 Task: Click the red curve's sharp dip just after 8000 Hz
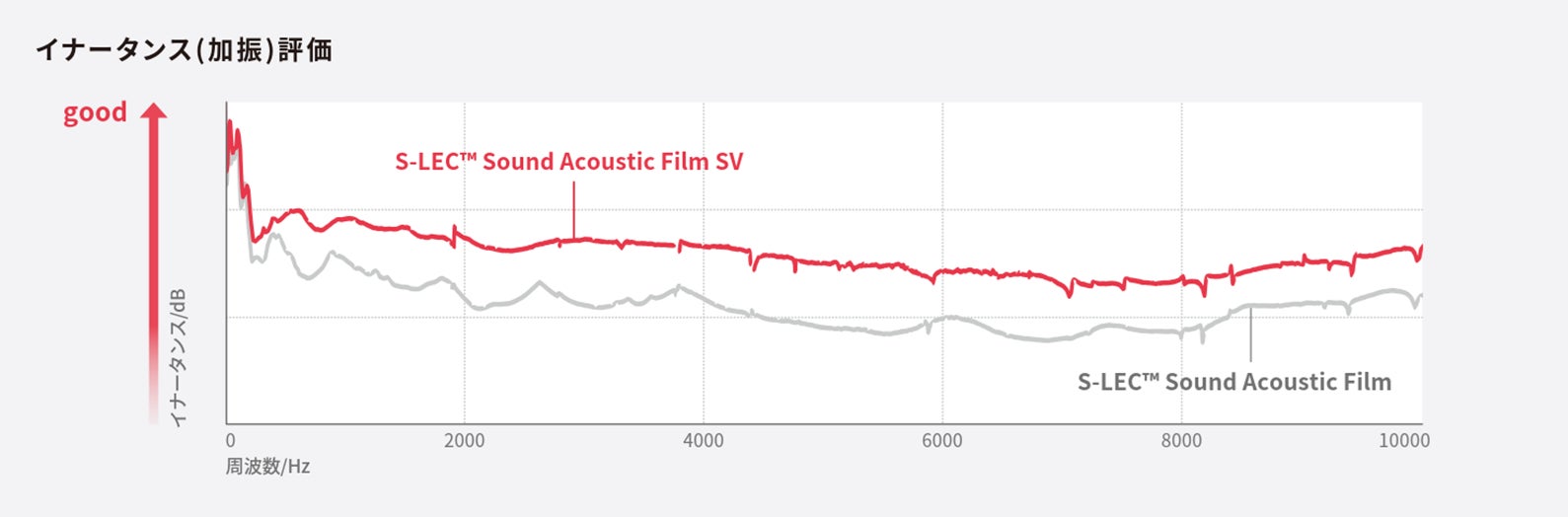[x=1203, y=293]
